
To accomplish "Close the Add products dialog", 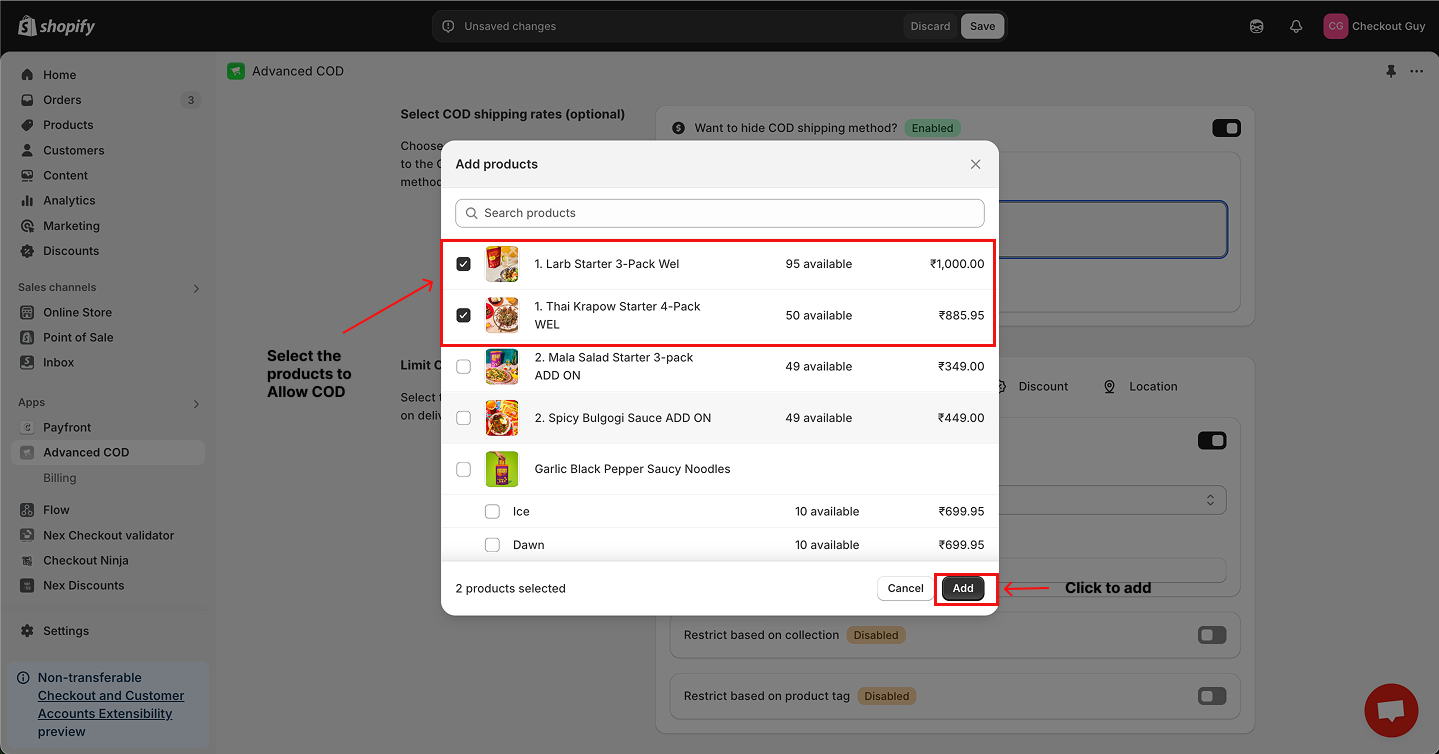I will tap(975, 164).
